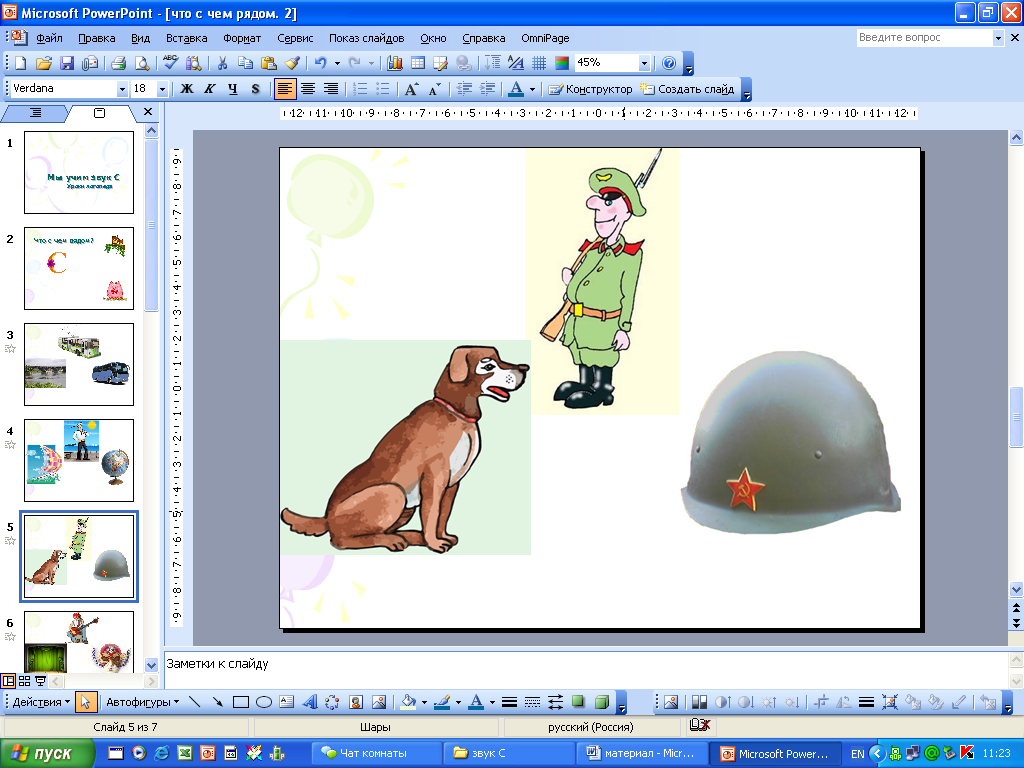Expand the undo history dropdown arrow

(337, 63)
